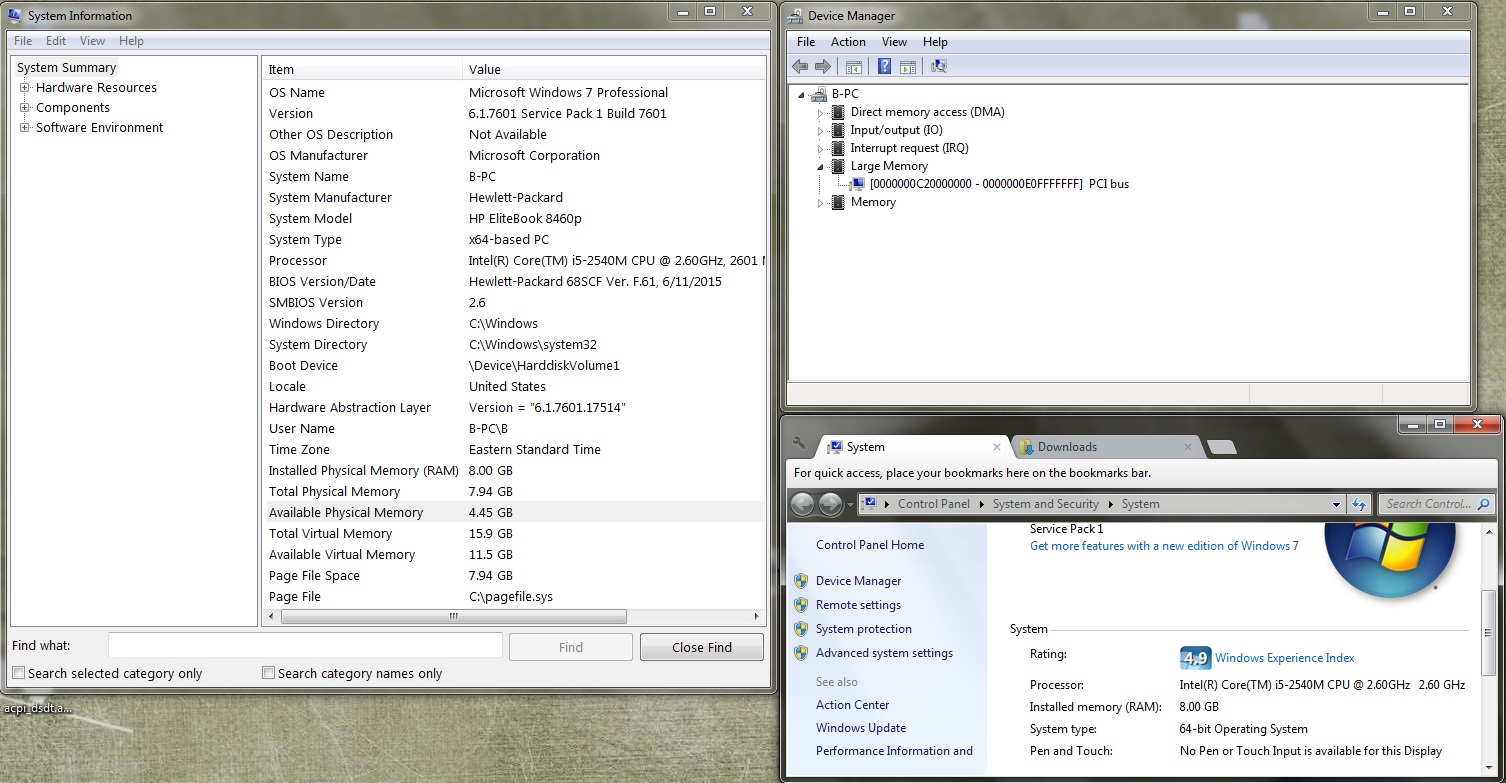The height and width of the screenshot is (783, 1506).
Task: Open Edit menu in System Information
Action: tap(56, 41)
